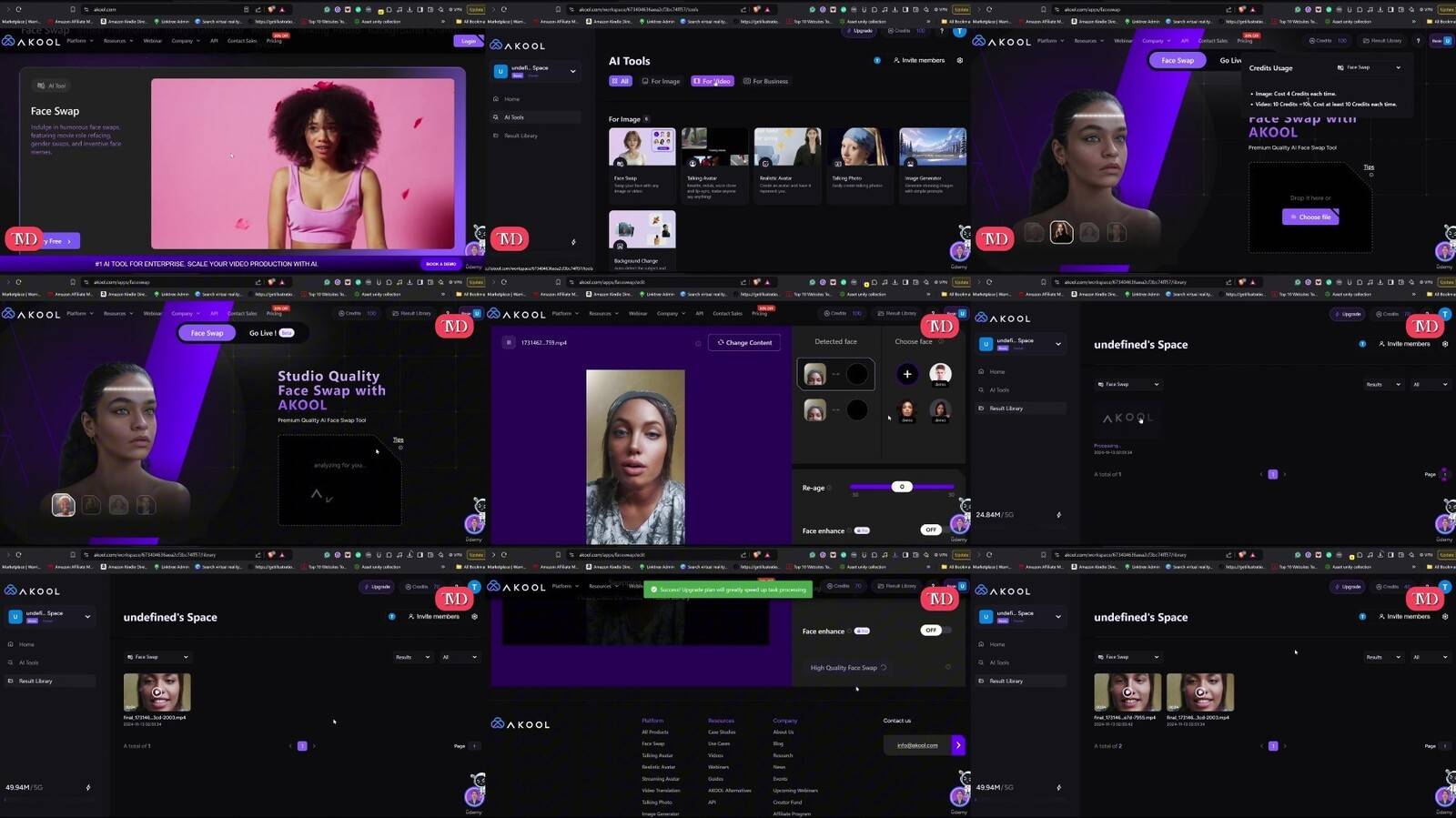Click Invite members in the AI Tools panel
The width and height of the screenshot is (1456, 818).
tap(920, 60)
